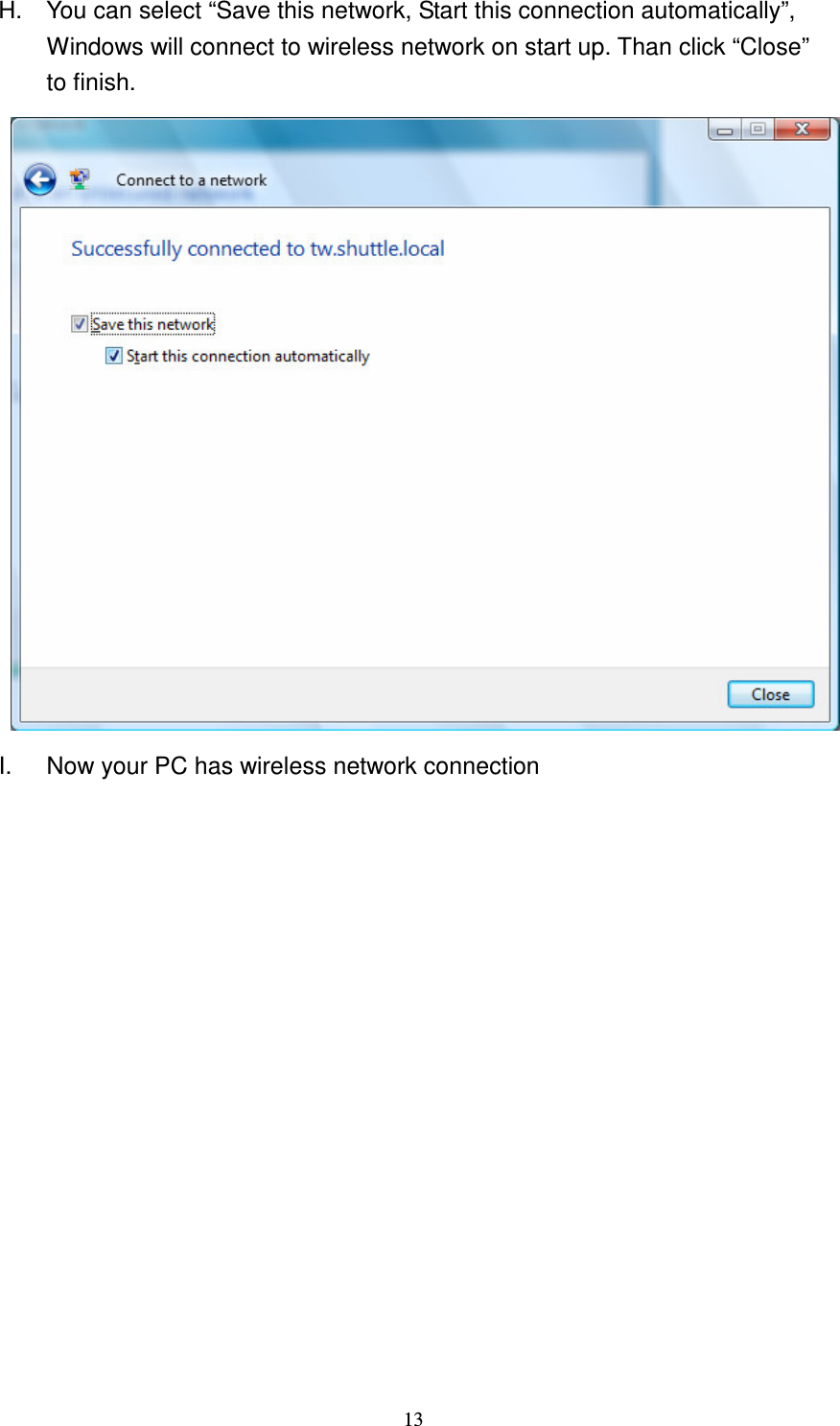Screen dimensions: 840x1426
Task: Click the red X window icon
Action: coord(801,129)
